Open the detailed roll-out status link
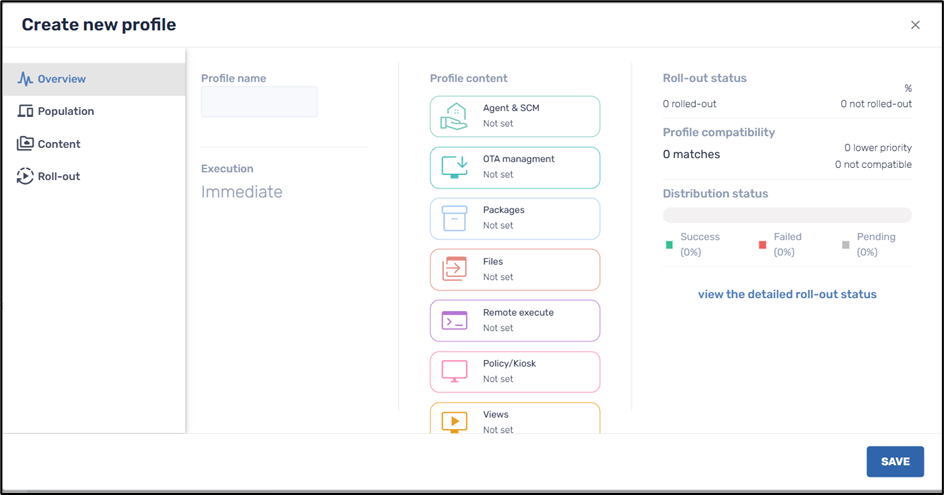This screenshot has height=495, width=944. point(787,294)
